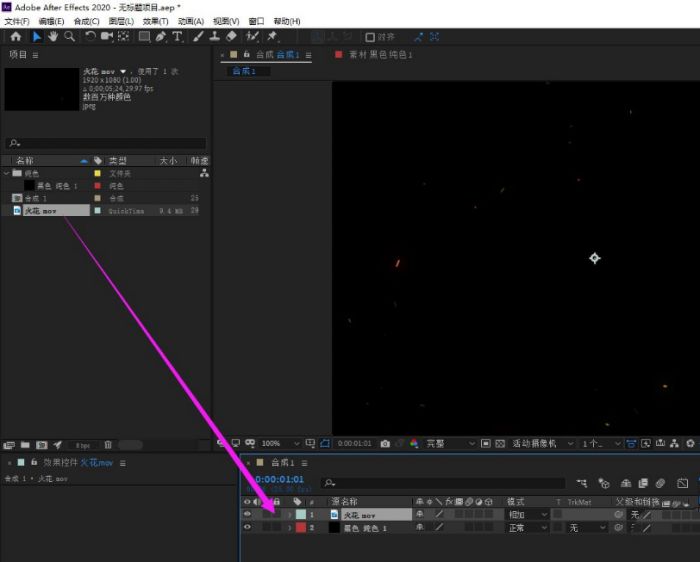The image size is (700, 562).
Task: Open blend mode dropdown for 火花.mov layer
Action: (528, 514)
